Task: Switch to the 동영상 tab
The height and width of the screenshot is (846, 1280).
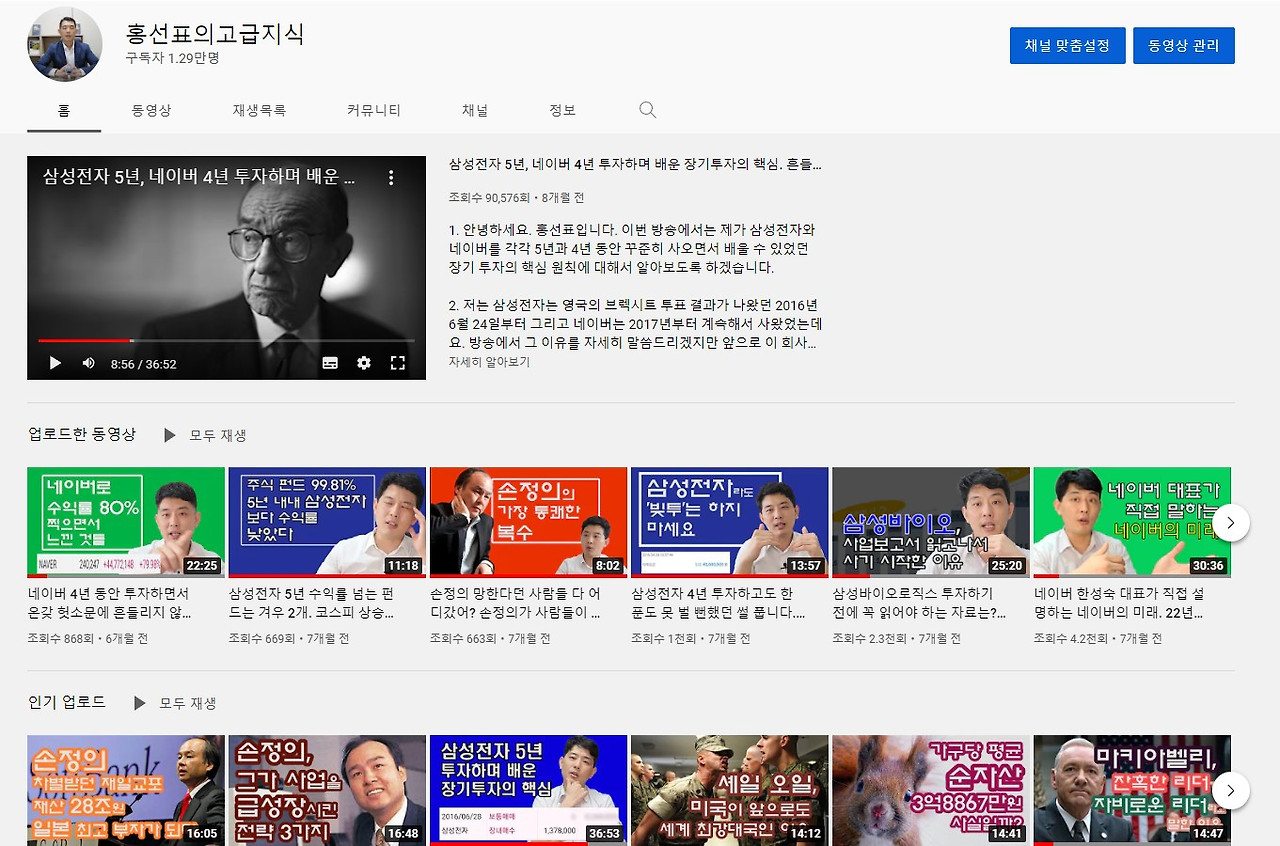Action: (x=151, y=110)
